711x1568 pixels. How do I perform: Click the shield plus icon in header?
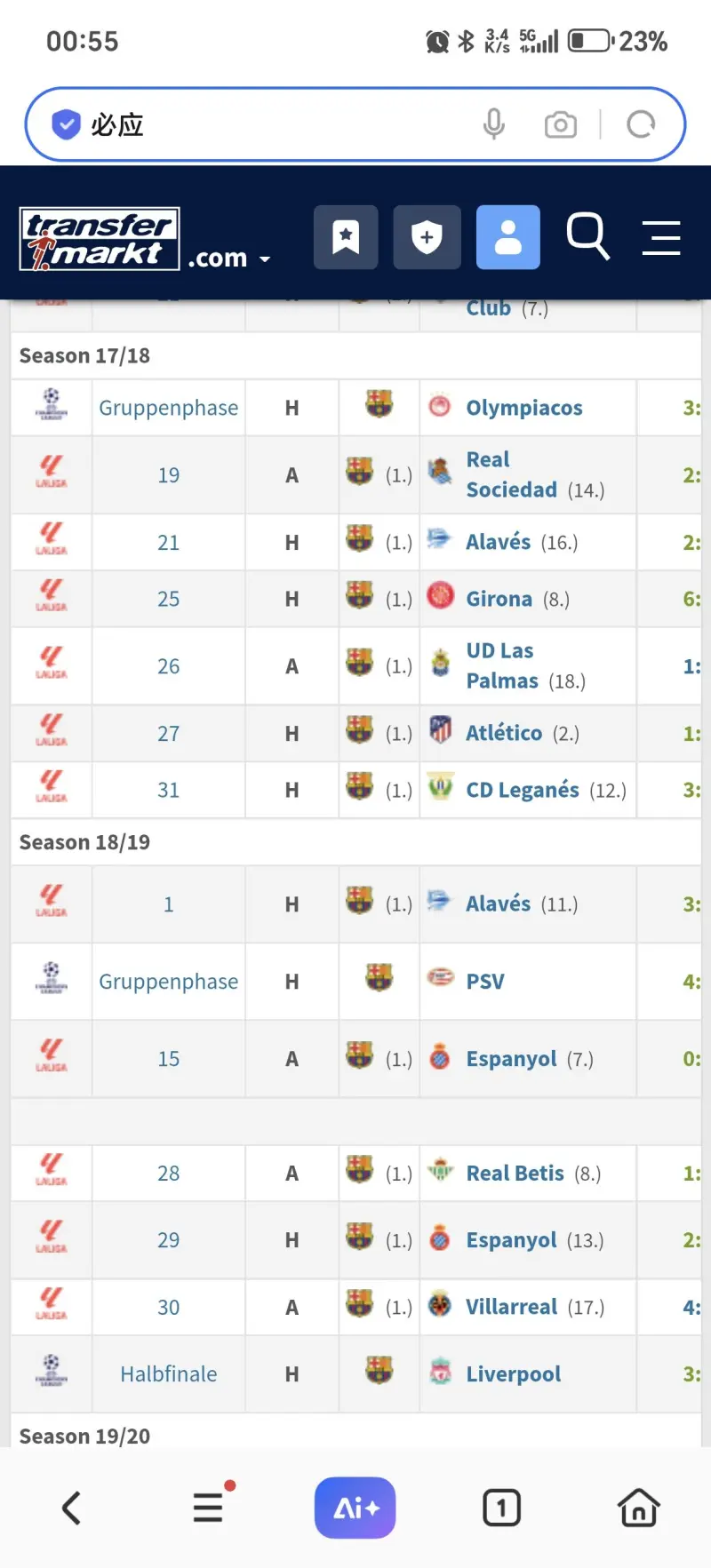coord(427,237)
